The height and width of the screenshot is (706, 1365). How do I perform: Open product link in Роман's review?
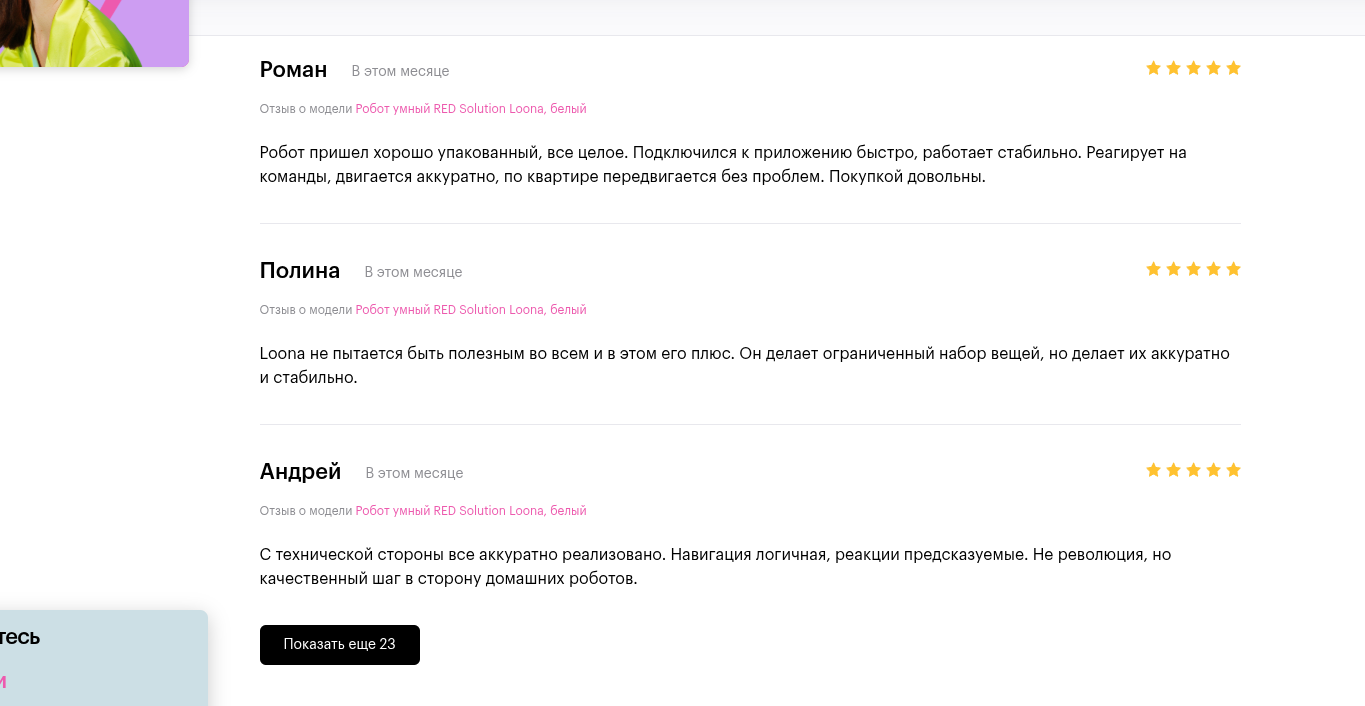471,109
